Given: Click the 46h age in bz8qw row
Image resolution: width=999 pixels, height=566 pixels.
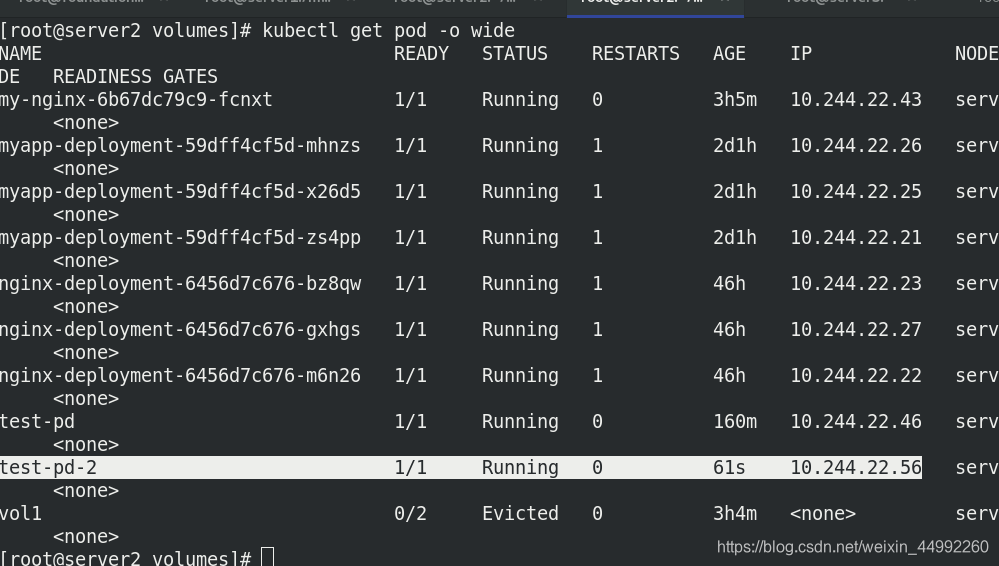Looking at the screenshot, I should (729, 283).
